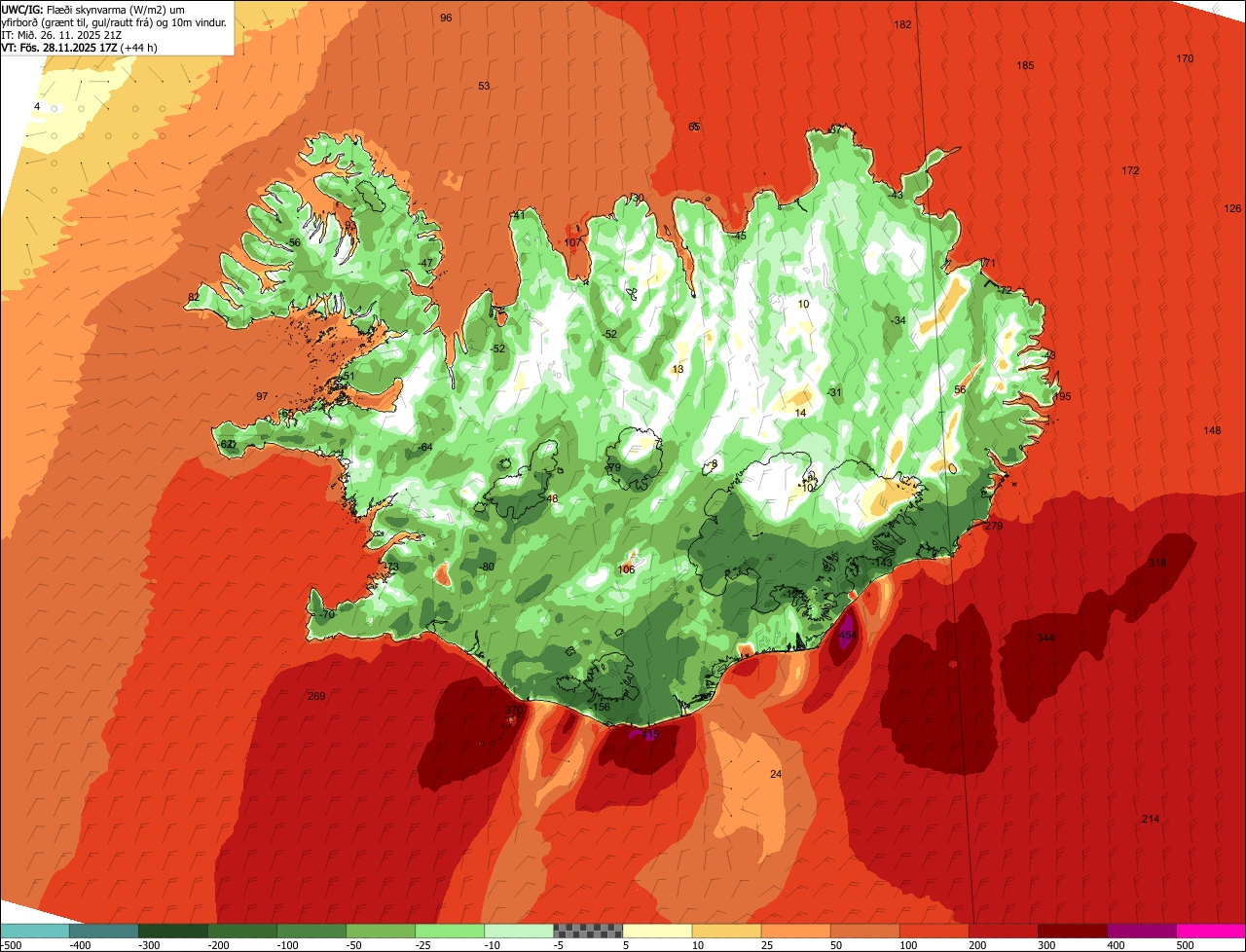Pick the magenta legend swatch above 500
The width and height of the screenshot is (1246, 952).
1211,931
